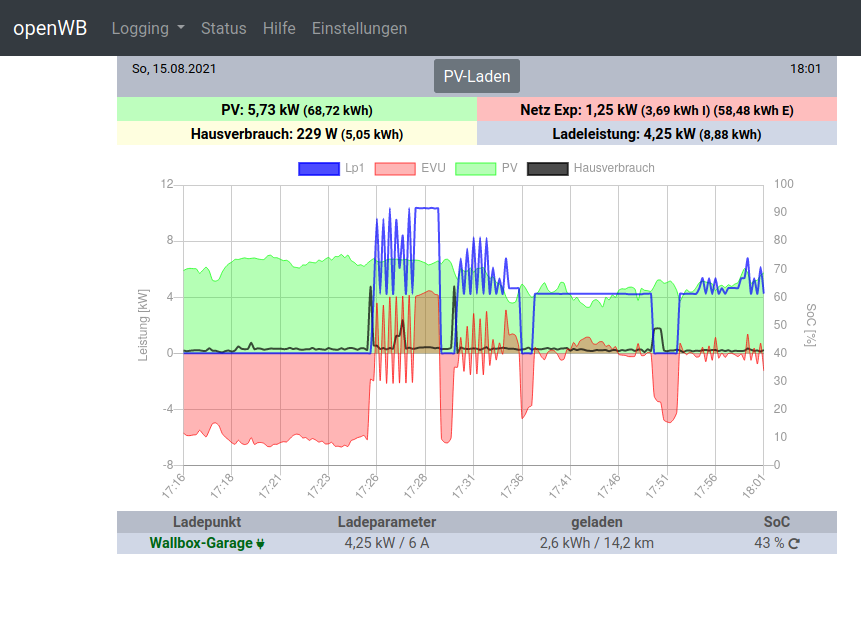861x623 pixels.
Task: Toggle Lp1 series in chart legend
Action: (x=354, y=168)
